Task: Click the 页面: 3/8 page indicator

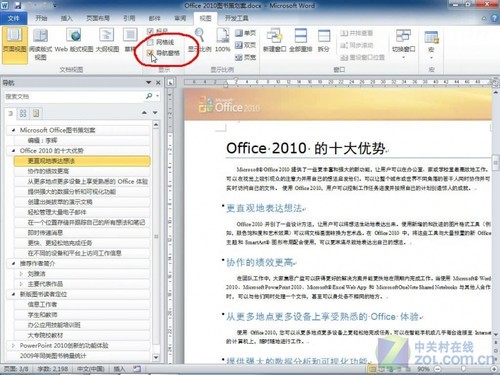Action: click(x=16, y=369)
